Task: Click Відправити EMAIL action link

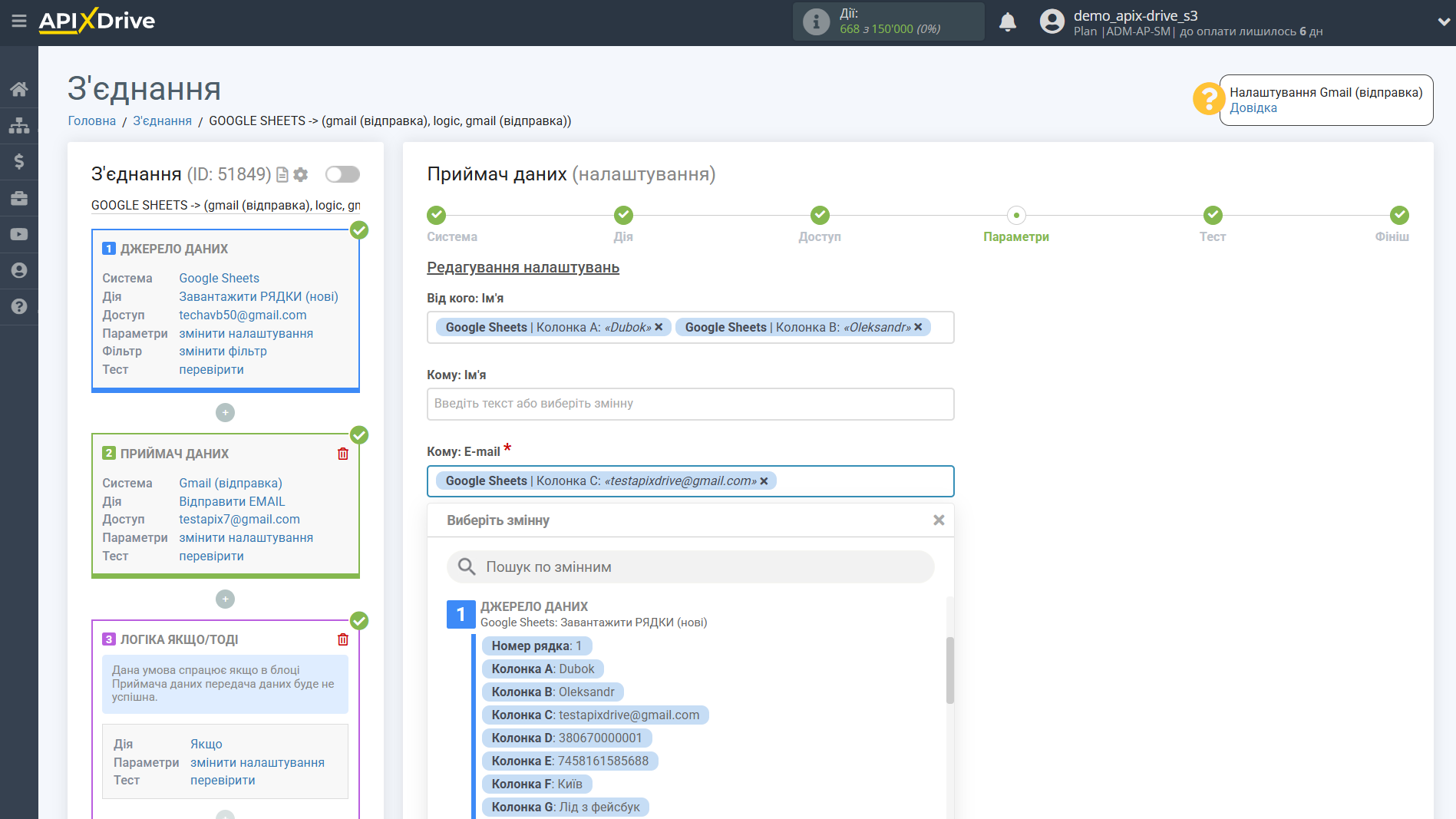Action: click(x=232, y=502)
